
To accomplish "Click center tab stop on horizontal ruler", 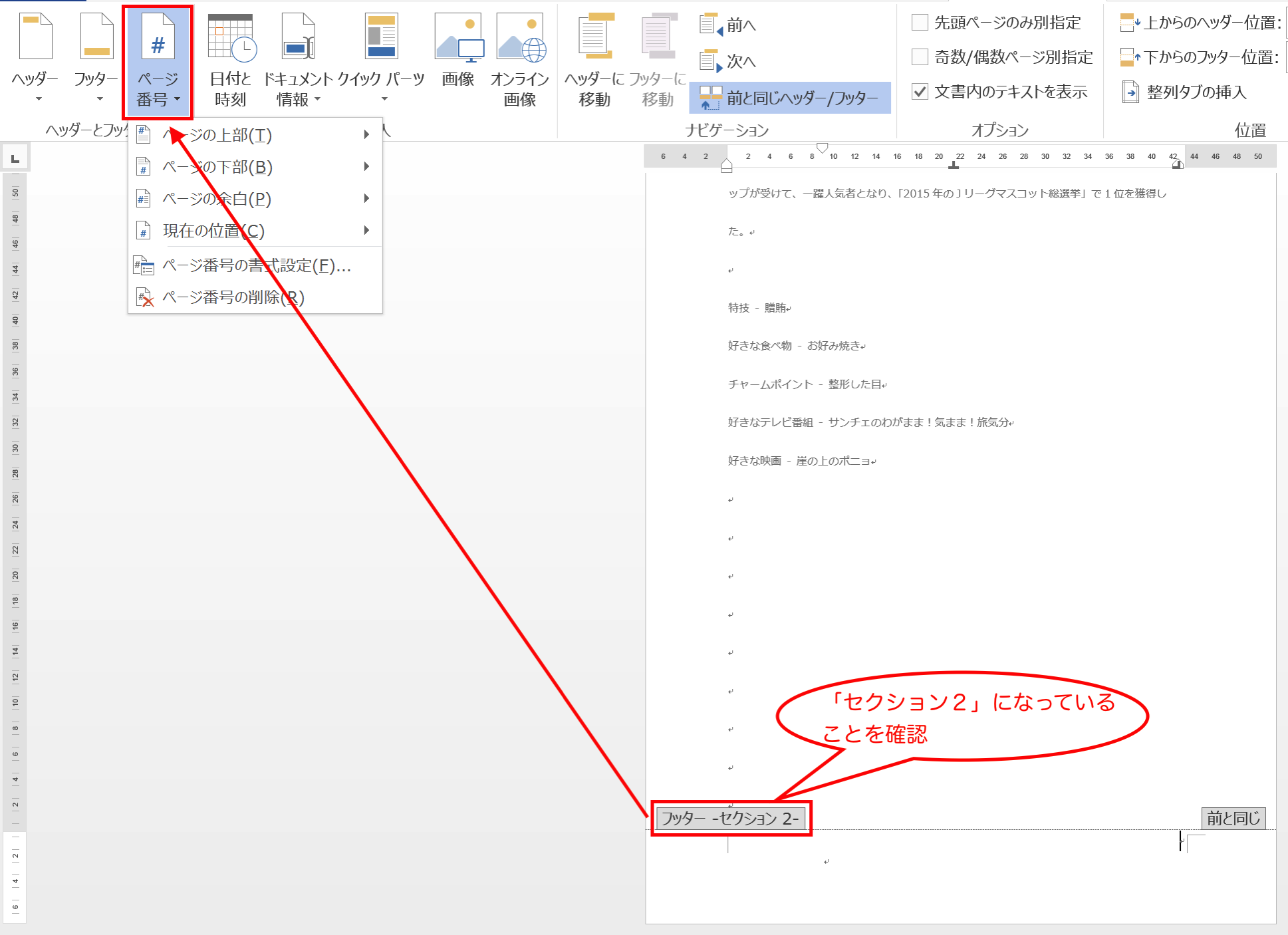I will (x=954, y=164).
